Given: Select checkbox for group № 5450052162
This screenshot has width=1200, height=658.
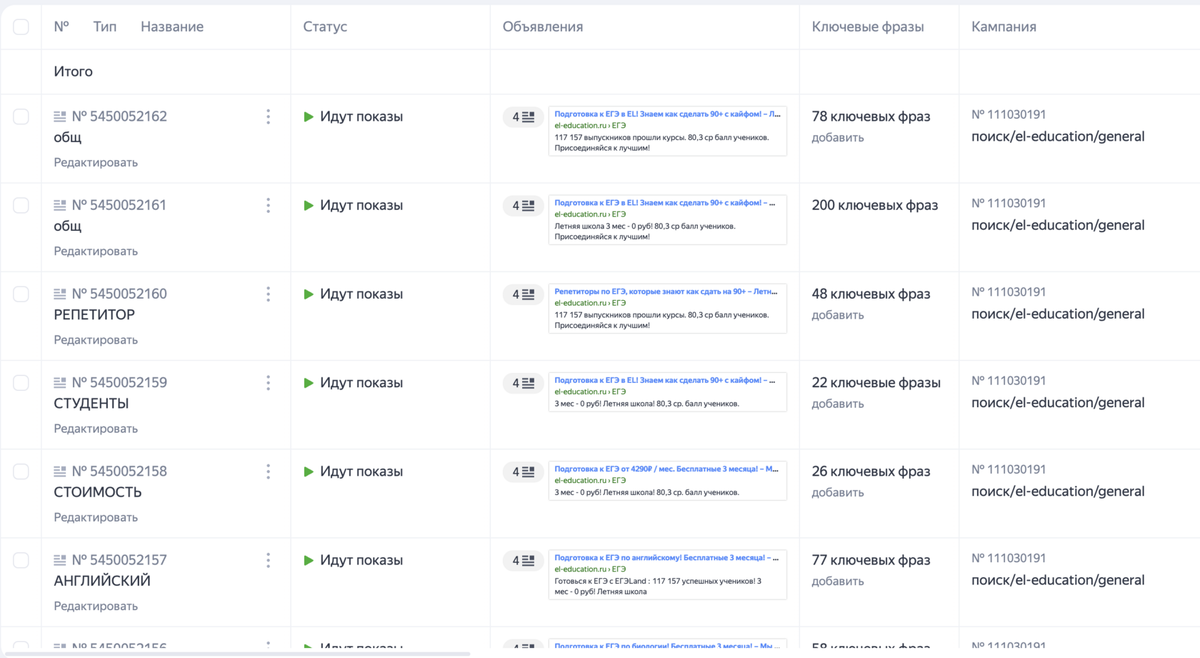Looking at the screenshot, I should point(21,116).
